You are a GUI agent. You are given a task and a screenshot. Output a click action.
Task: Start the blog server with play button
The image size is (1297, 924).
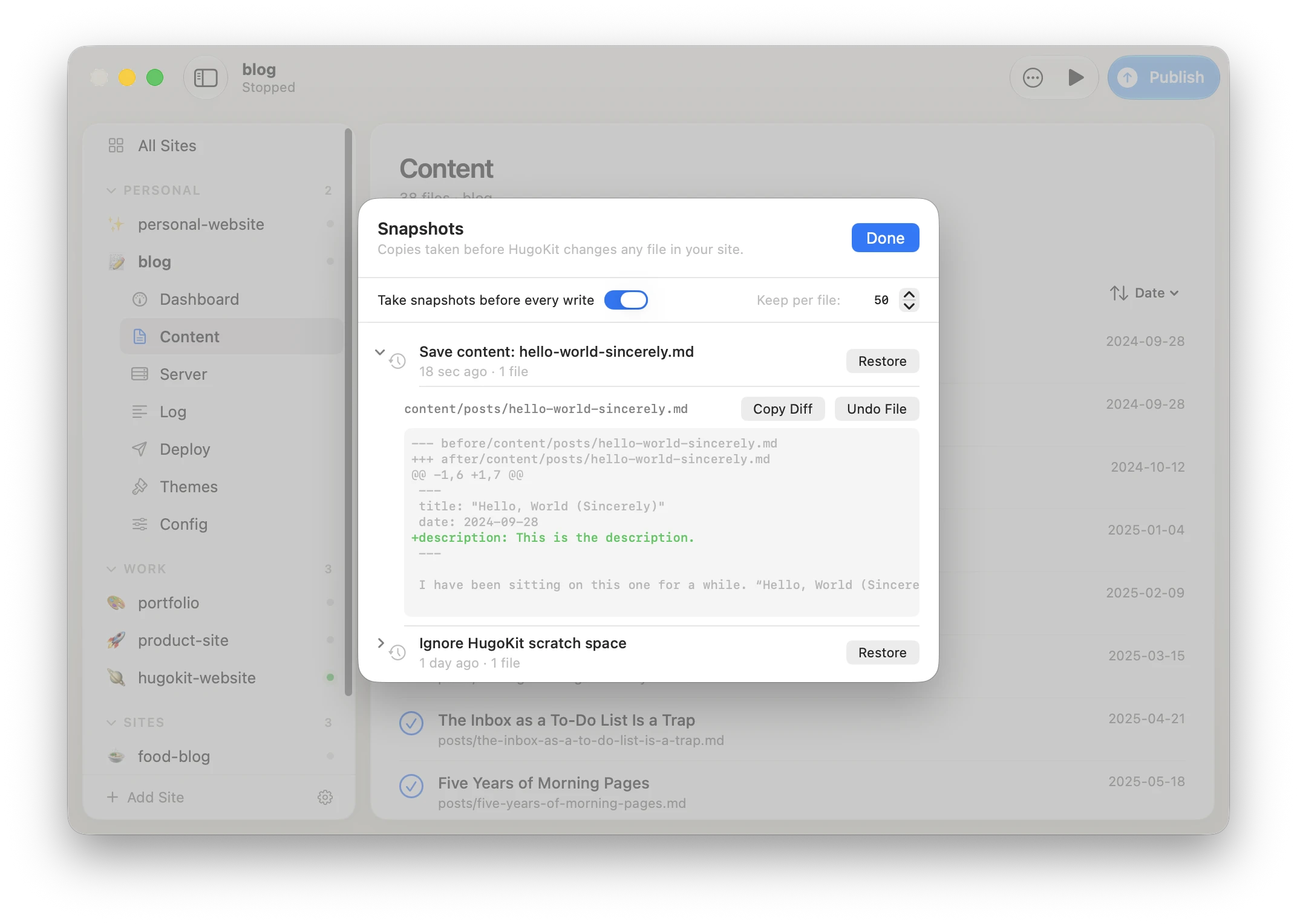[x=1076, y=77]
